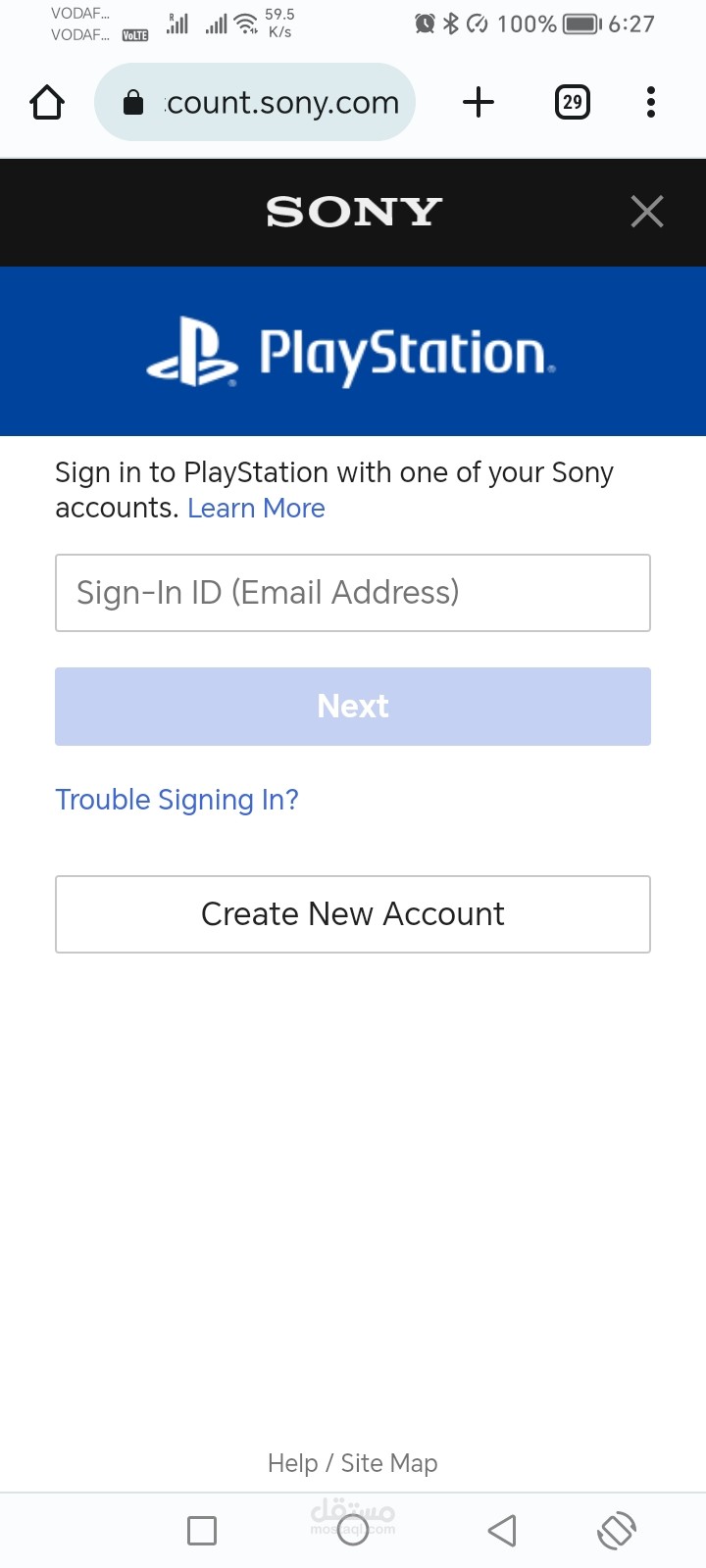
Task: Tap the Android back triangle button
Action: 502,1530
